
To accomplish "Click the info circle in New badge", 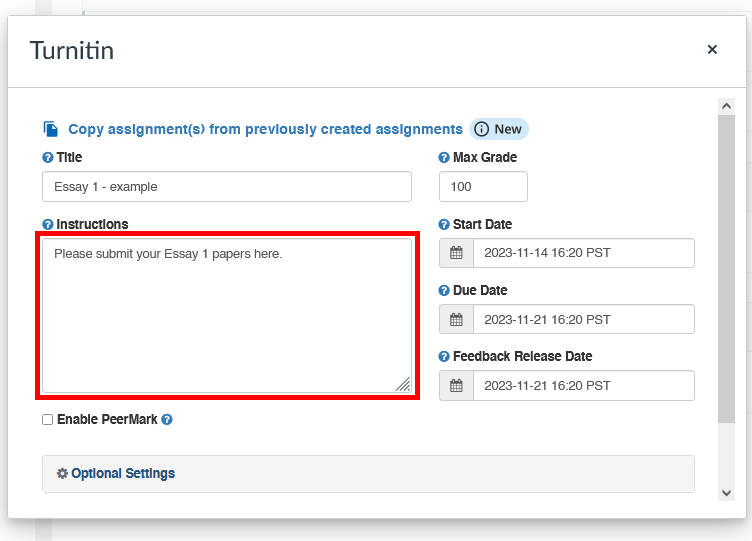I will pos(482,129).
